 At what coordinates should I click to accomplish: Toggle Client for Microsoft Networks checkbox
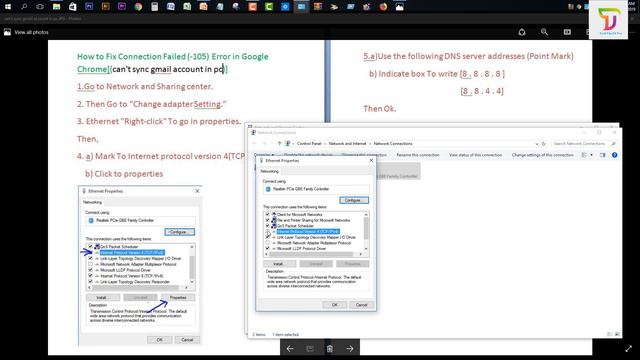tap(267, 214)
